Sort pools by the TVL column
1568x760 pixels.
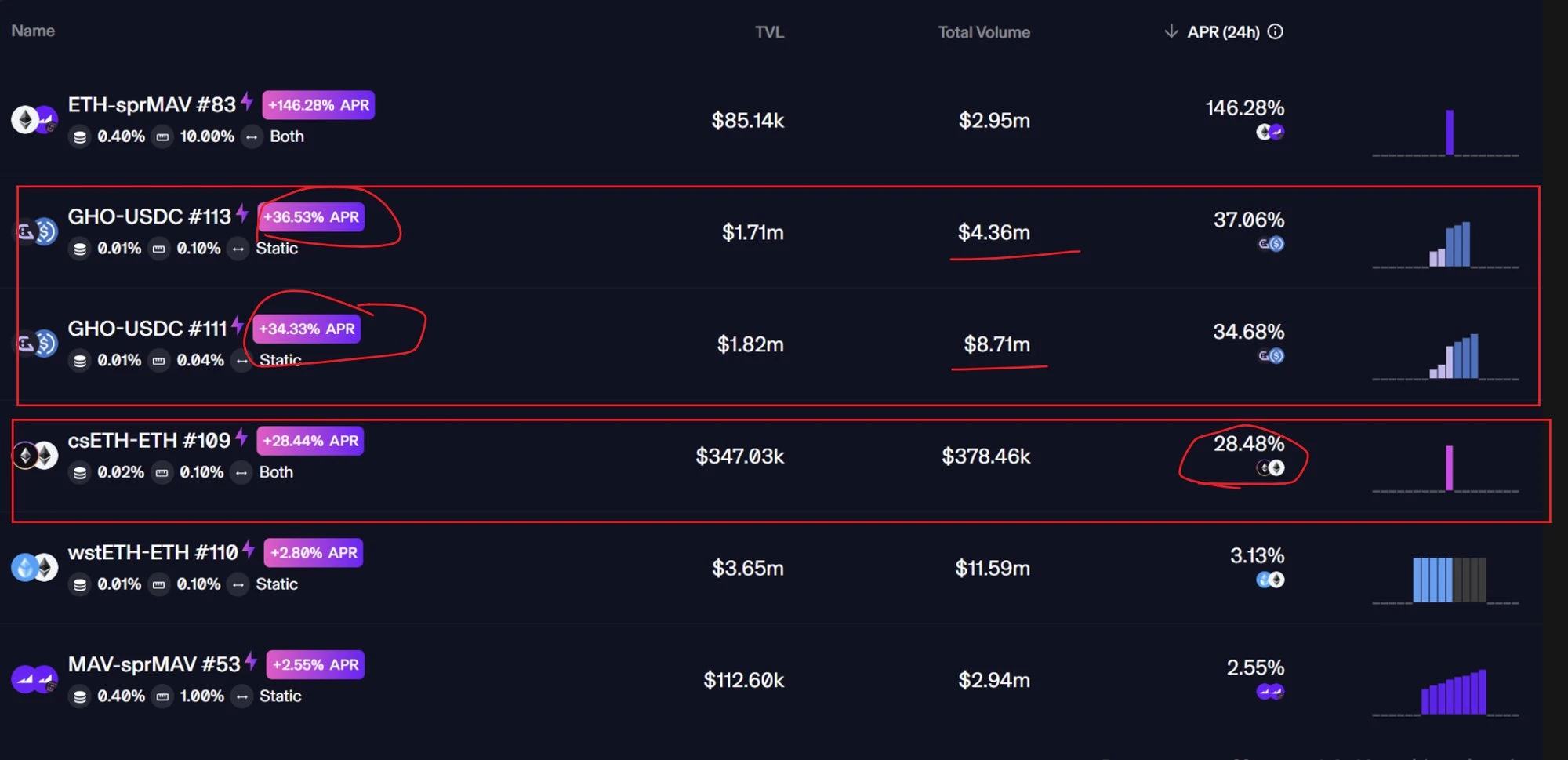[769, 32]
